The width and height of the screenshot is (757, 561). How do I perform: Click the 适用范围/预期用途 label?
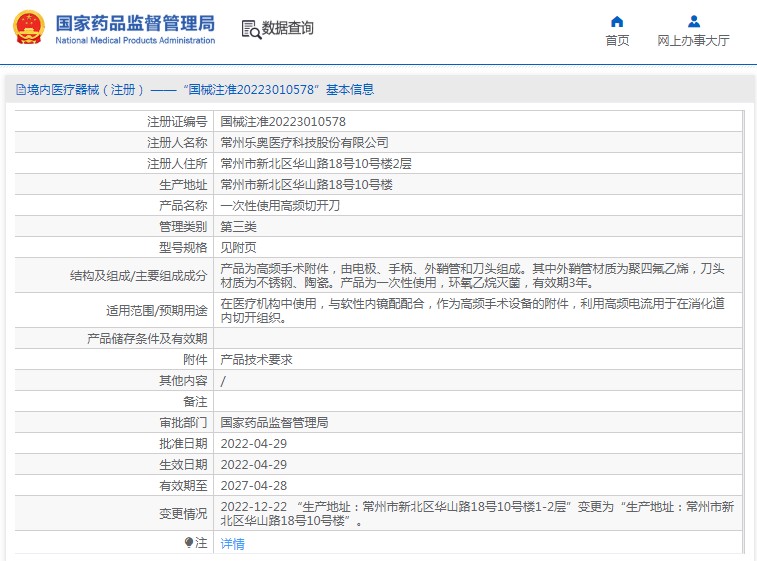tap(157, 310)
